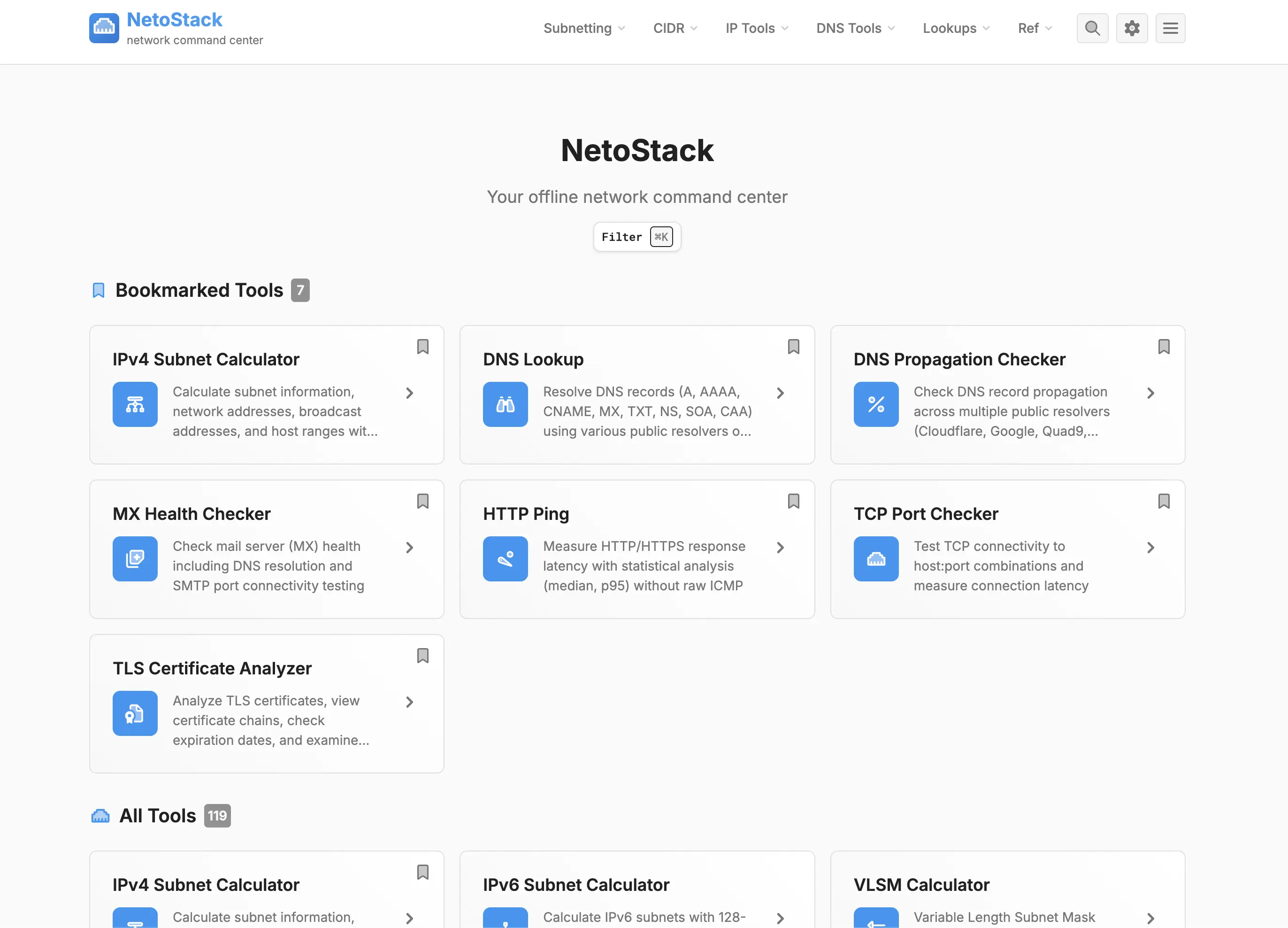This screenshot has height=928, width=1288.
Task: Open the DNS Propagation Checker card arrow
Action: [x=1150, y=393]
